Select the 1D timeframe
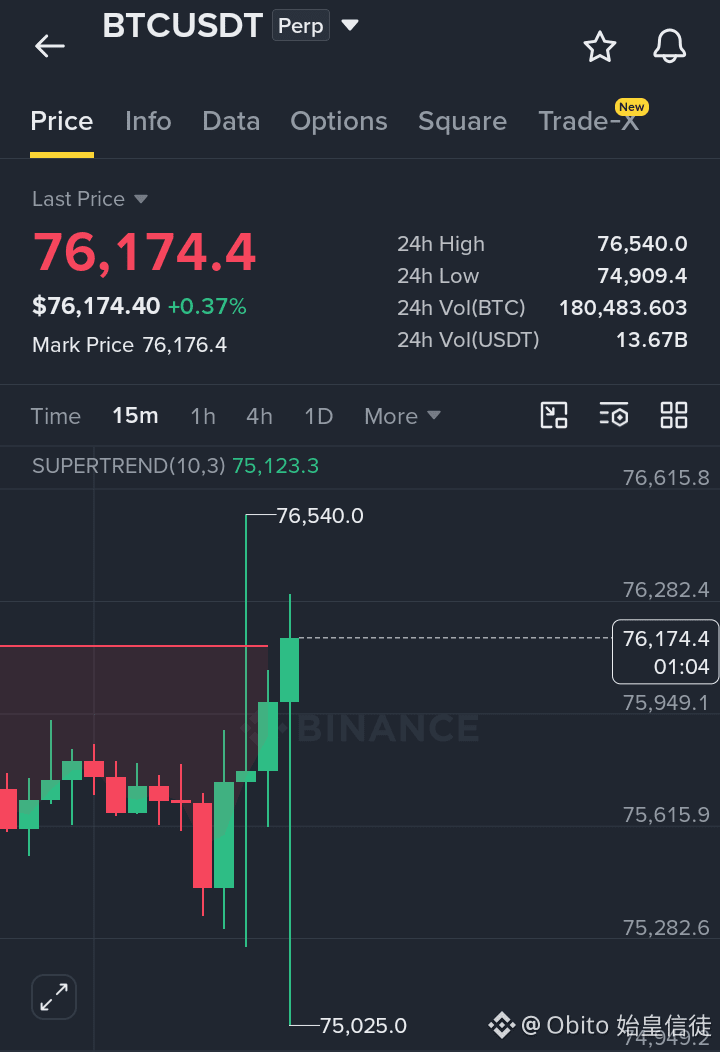The height and width of the screenshot is (1052, 720). tap(319, 416)
